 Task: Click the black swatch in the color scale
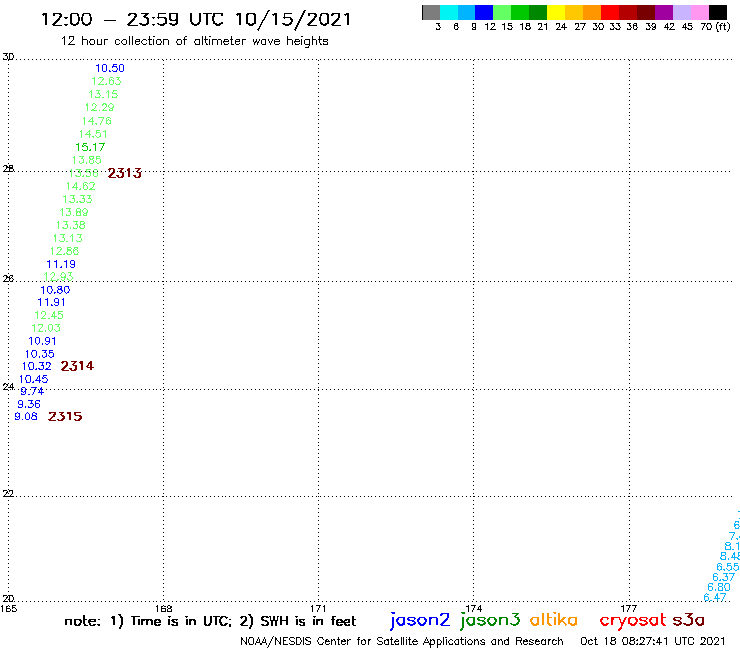point(718,12)
